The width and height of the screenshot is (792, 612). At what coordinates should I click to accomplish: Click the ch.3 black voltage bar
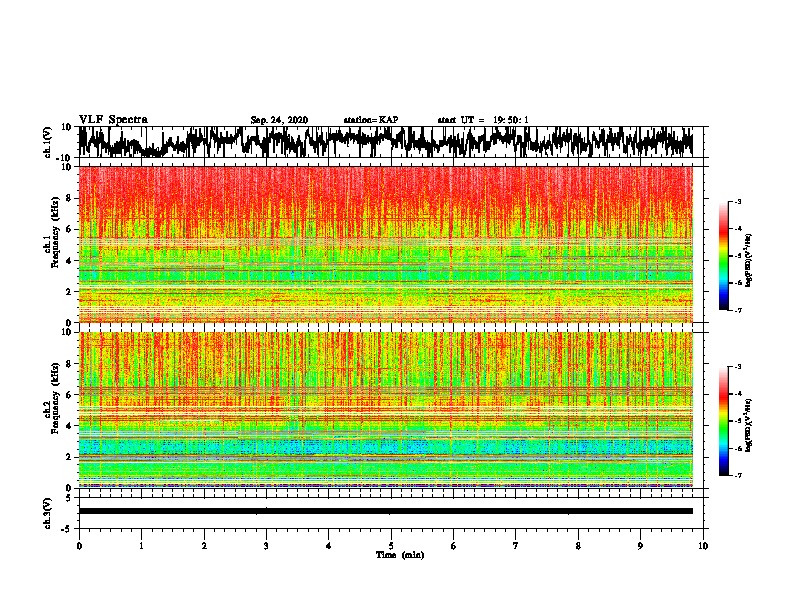[x=385, y=511]
